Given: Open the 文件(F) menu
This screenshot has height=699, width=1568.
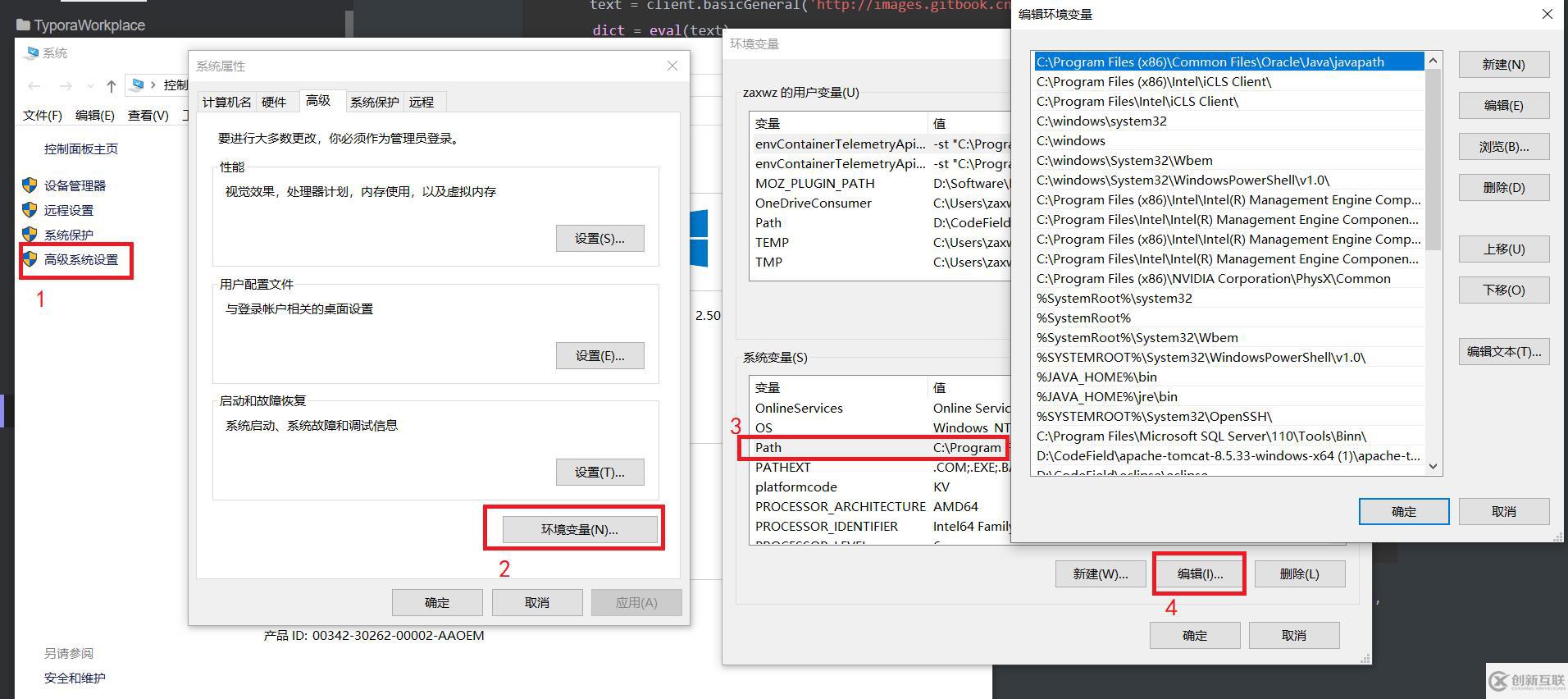Looking at the screenshot, I should 43,115.
